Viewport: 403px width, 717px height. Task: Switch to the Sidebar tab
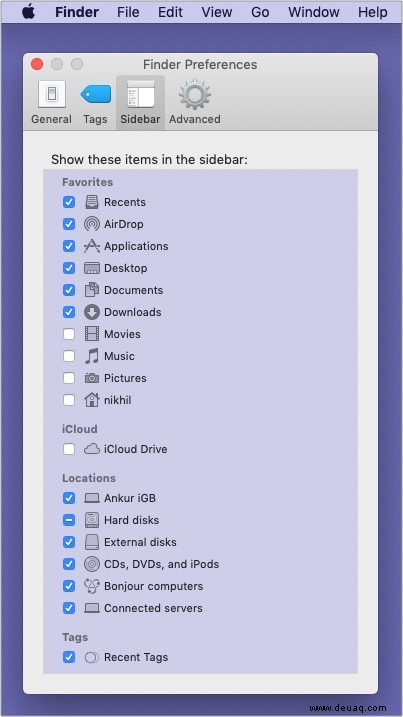click(140, 102)
